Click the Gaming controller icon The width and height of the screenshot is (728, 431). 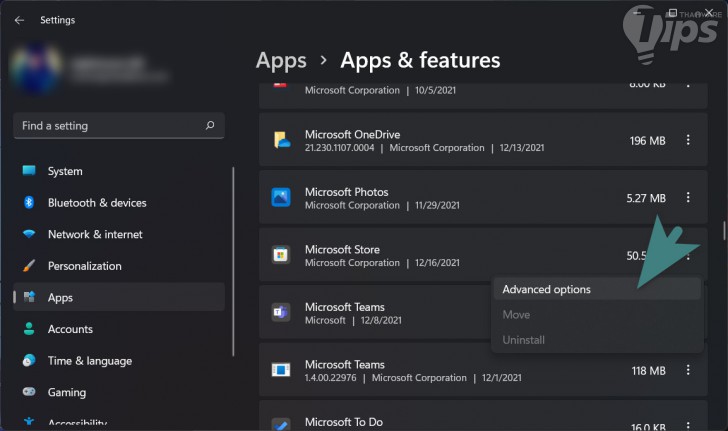pos(29,392)
